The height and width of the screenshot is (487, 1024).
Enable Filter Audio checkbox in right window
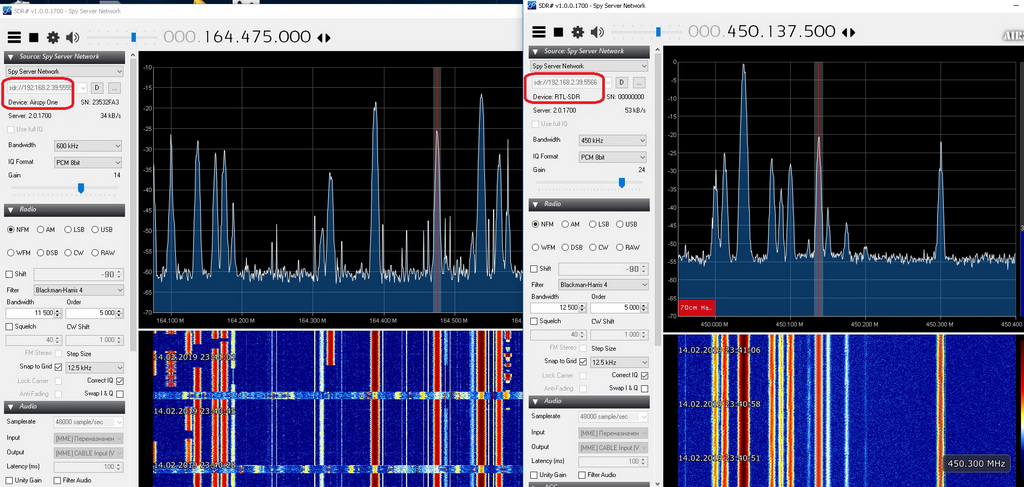(582, 475)
